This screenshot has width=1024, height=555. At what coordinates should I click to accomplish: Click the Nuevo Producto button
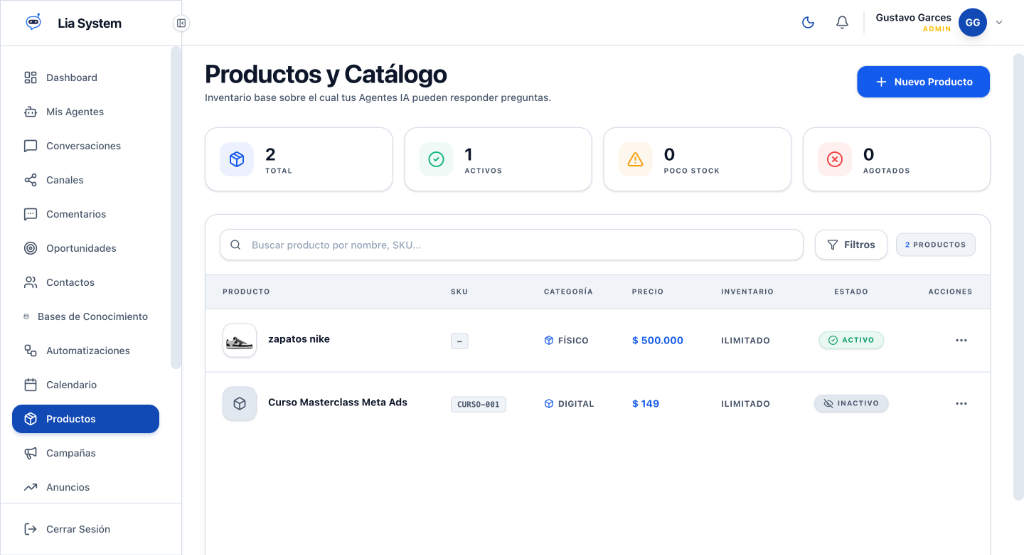(x=923, y=82)
